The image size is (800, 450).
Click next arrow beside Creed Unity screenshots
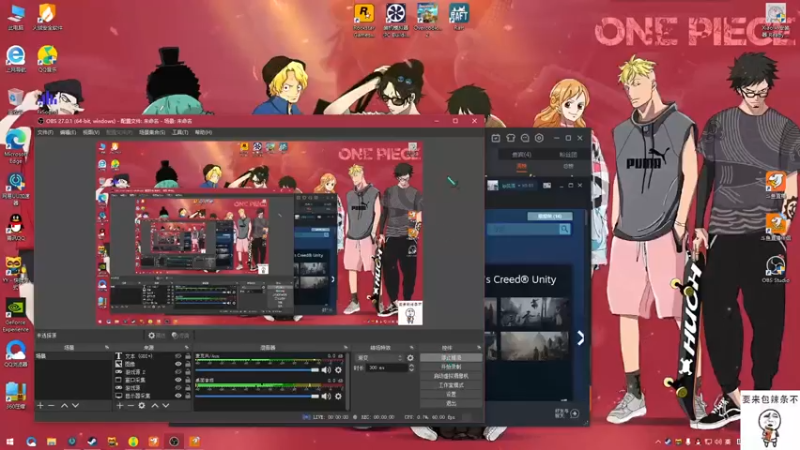pyautogui.click(x=580, y=338)
